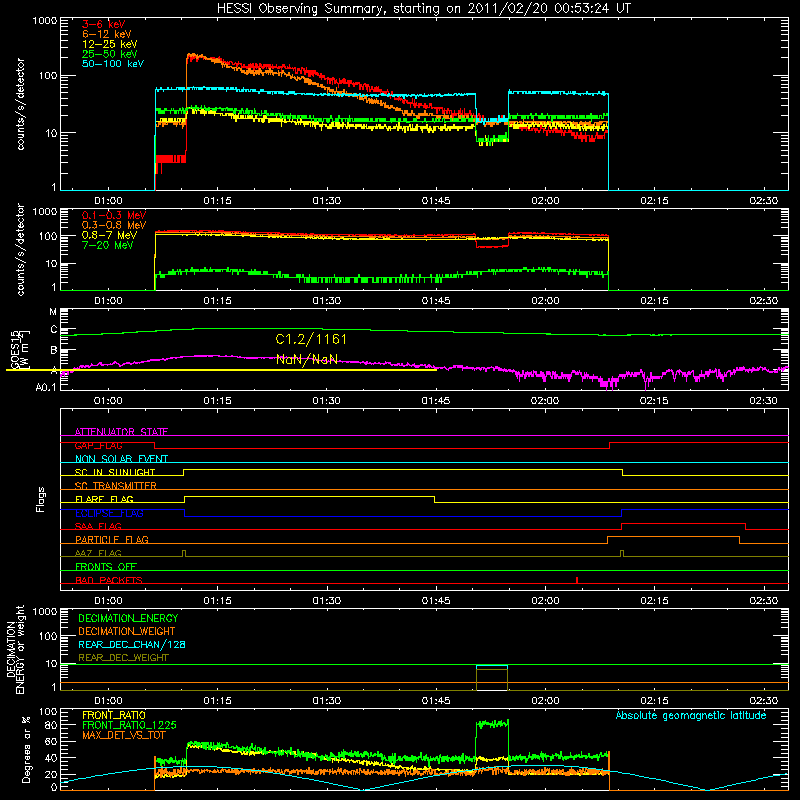The width and height of the screenshot is (800, 800).
Task: Click the REAR_DEC_CHAN/128 legend label
Action: pos(132,644)
